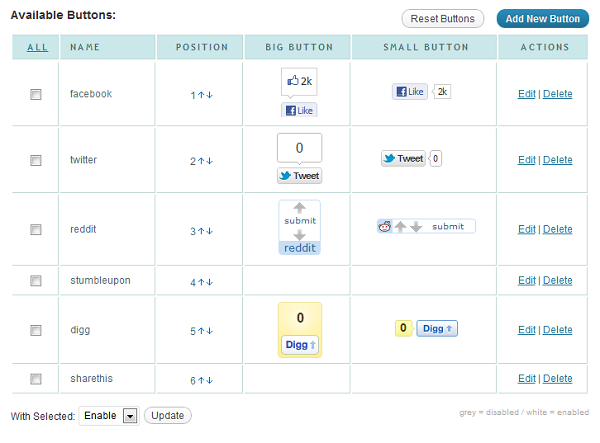600x443 pixels.
Task: Edit the reddit button
Action: (527, 229)
